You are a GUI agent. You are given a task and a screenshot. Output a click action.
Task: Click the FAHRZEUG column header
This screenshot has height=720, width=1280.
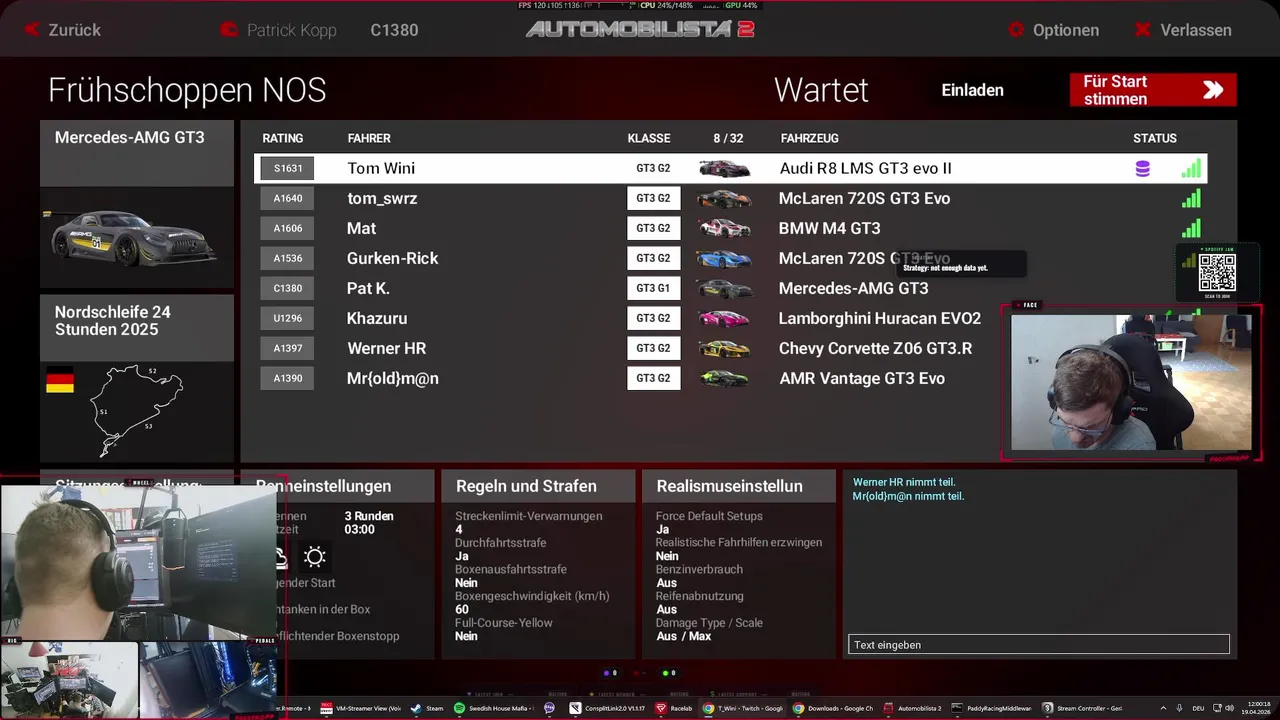point(810,138)
